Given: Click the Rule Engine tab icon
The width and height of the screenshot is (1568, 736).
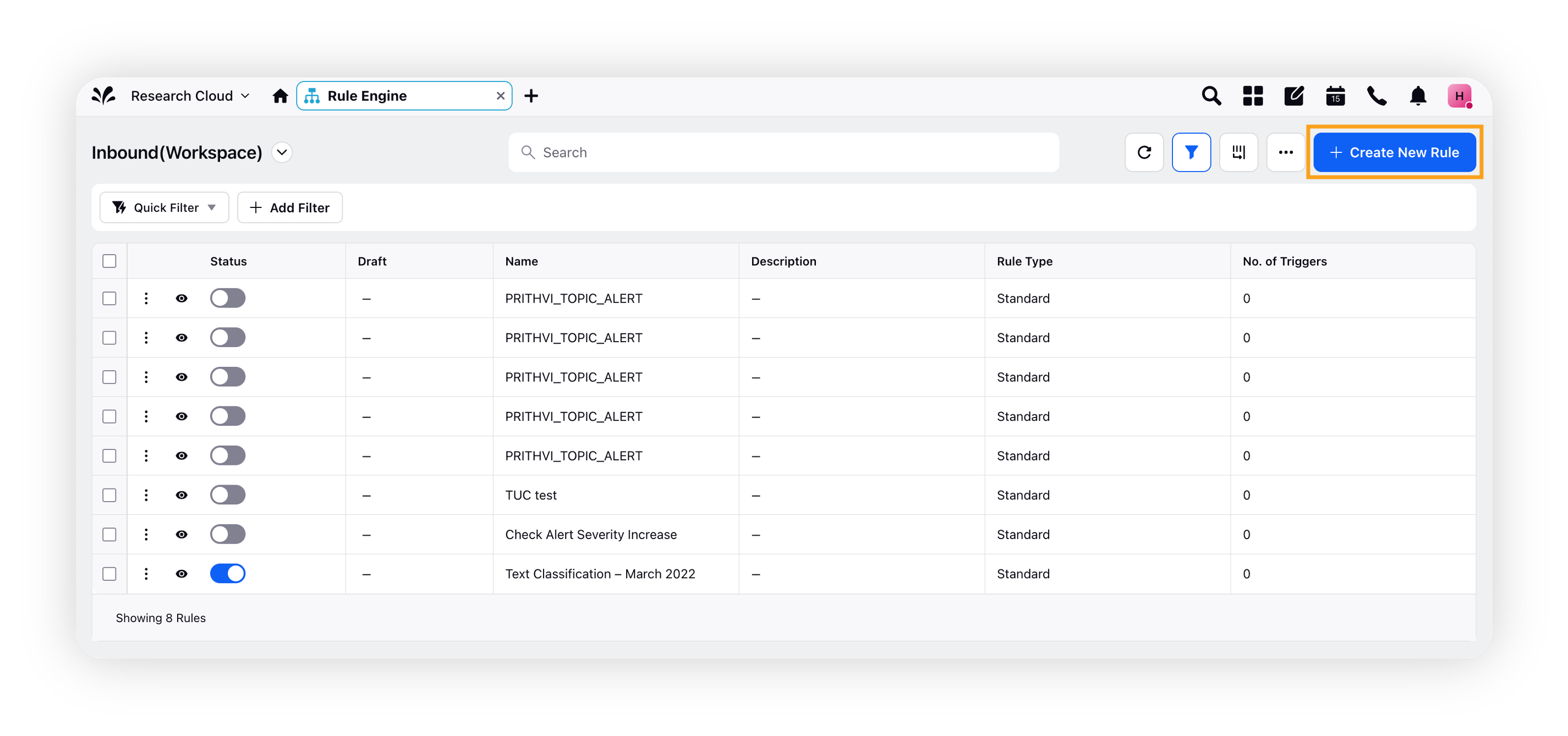Looking at the screenshot, I should pyautogui.click(x=312, y=96).
